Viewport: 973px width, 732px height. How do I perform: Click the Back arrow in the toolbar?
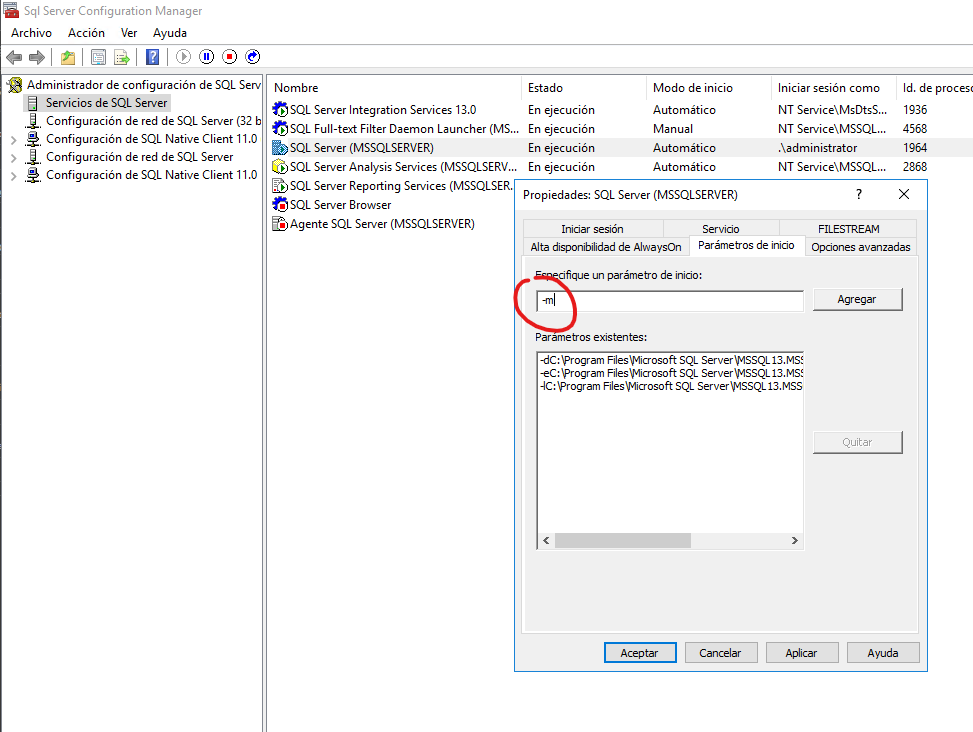[x=14, y=58]
